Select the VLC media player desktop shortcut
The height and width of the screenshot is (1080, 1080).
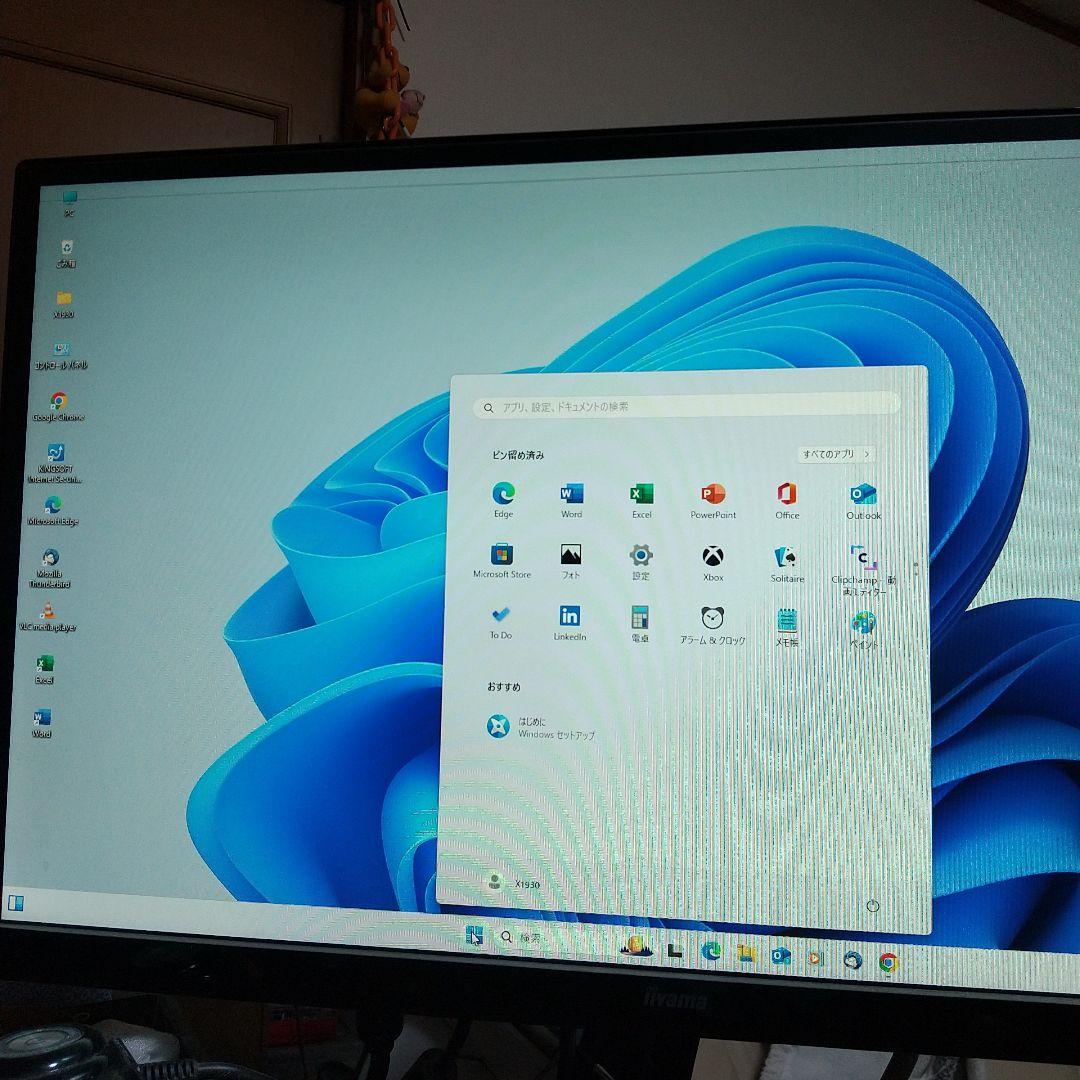click(47, 617)
